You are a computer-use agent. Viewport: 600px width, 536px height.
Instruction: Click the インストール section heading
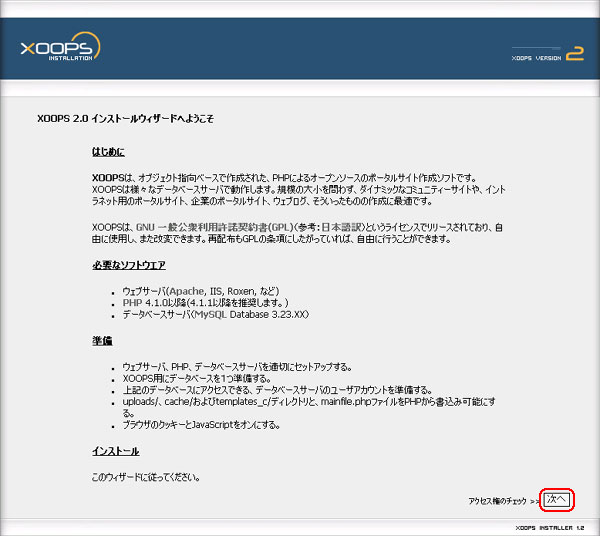pyautogui.click(x=116, y=451)
